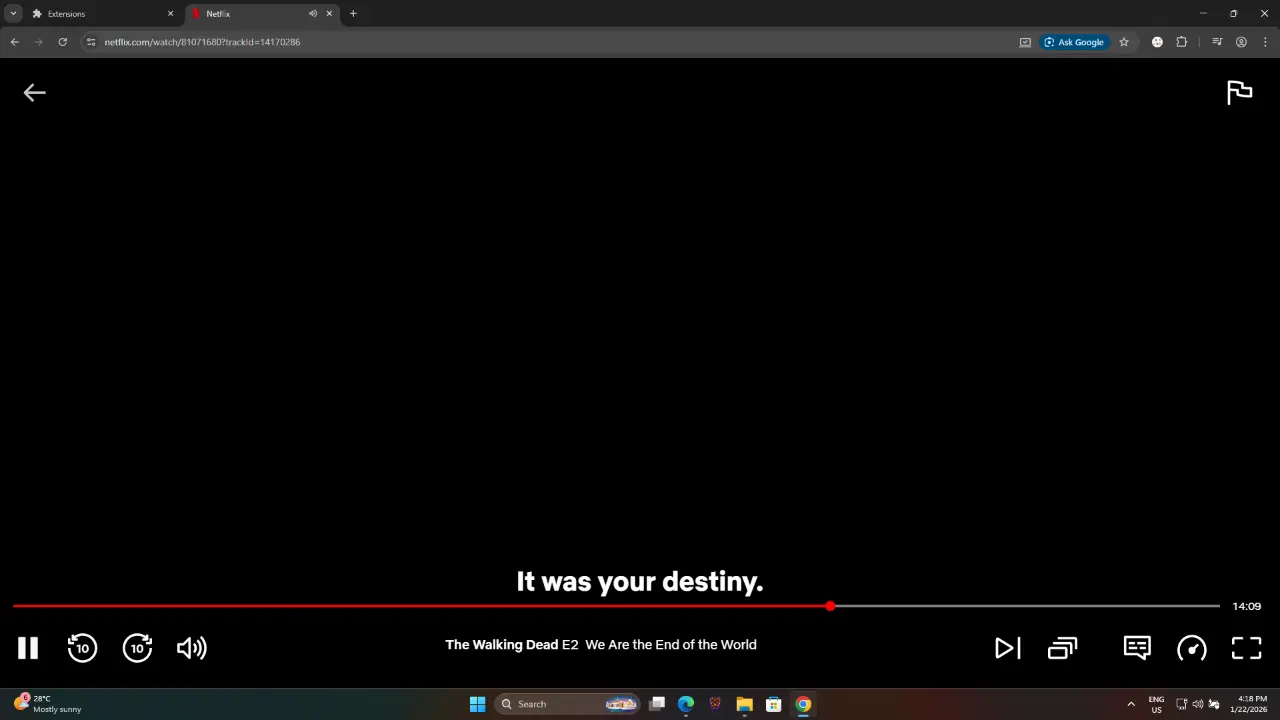Screen dimensions: 1280x720
Task: Click the Ask Google button
Action: pos(1074,42)
